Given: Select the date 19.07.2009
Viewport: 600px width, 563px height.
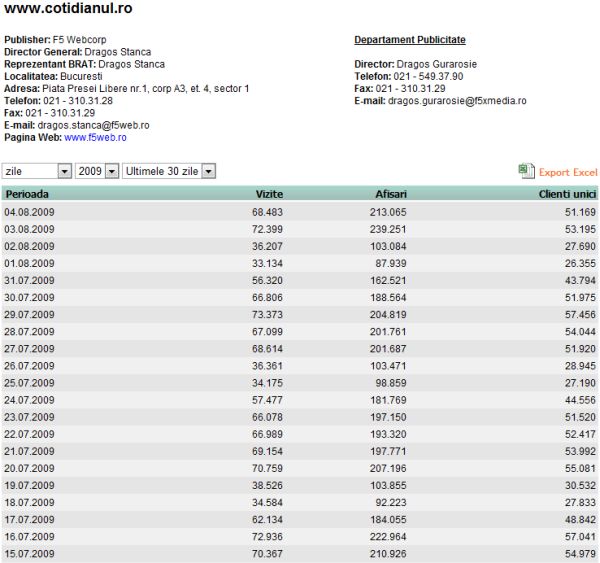Looking at the screenshot, I should [x=29, y=485].
